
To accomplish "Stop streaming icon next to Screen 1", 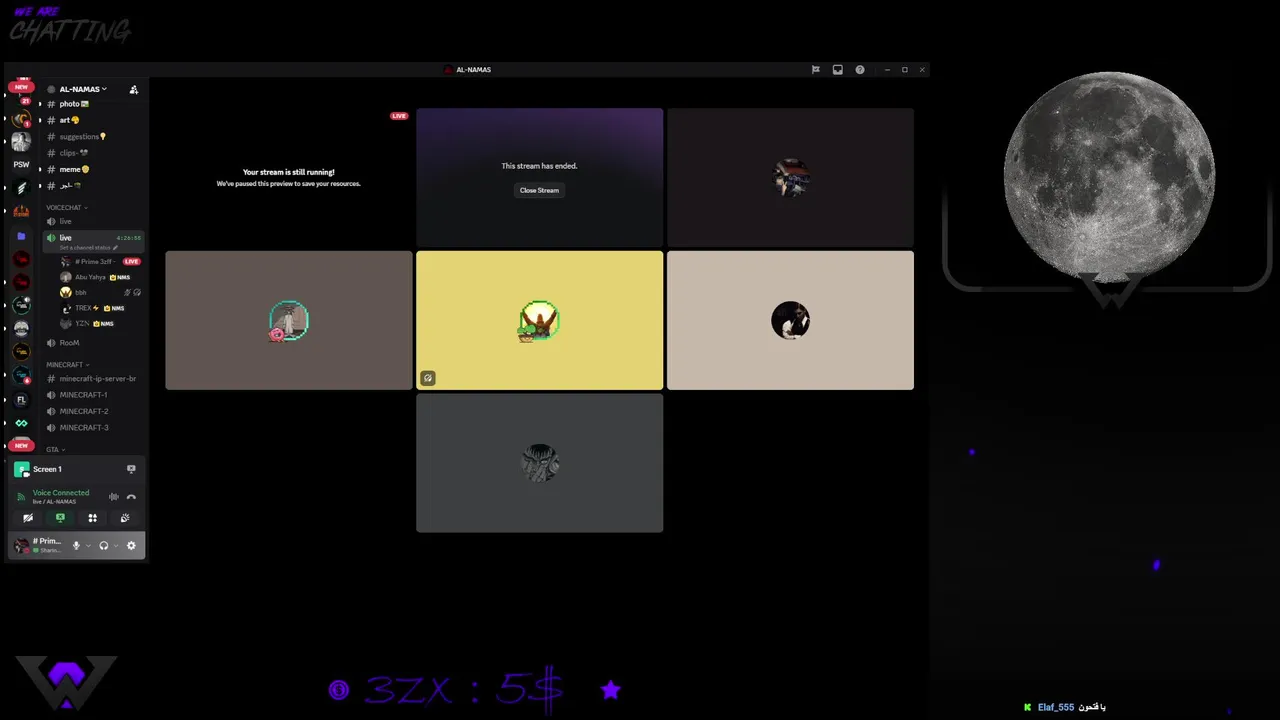I will tap(131, 469).
